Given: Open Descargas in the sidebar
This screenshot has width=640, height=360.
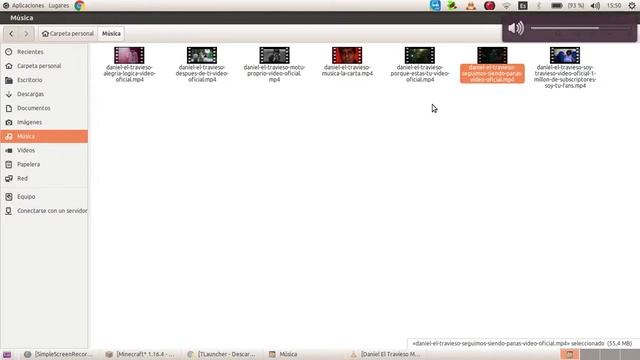Looking at the screenshot, I should (x=44, y=94).
